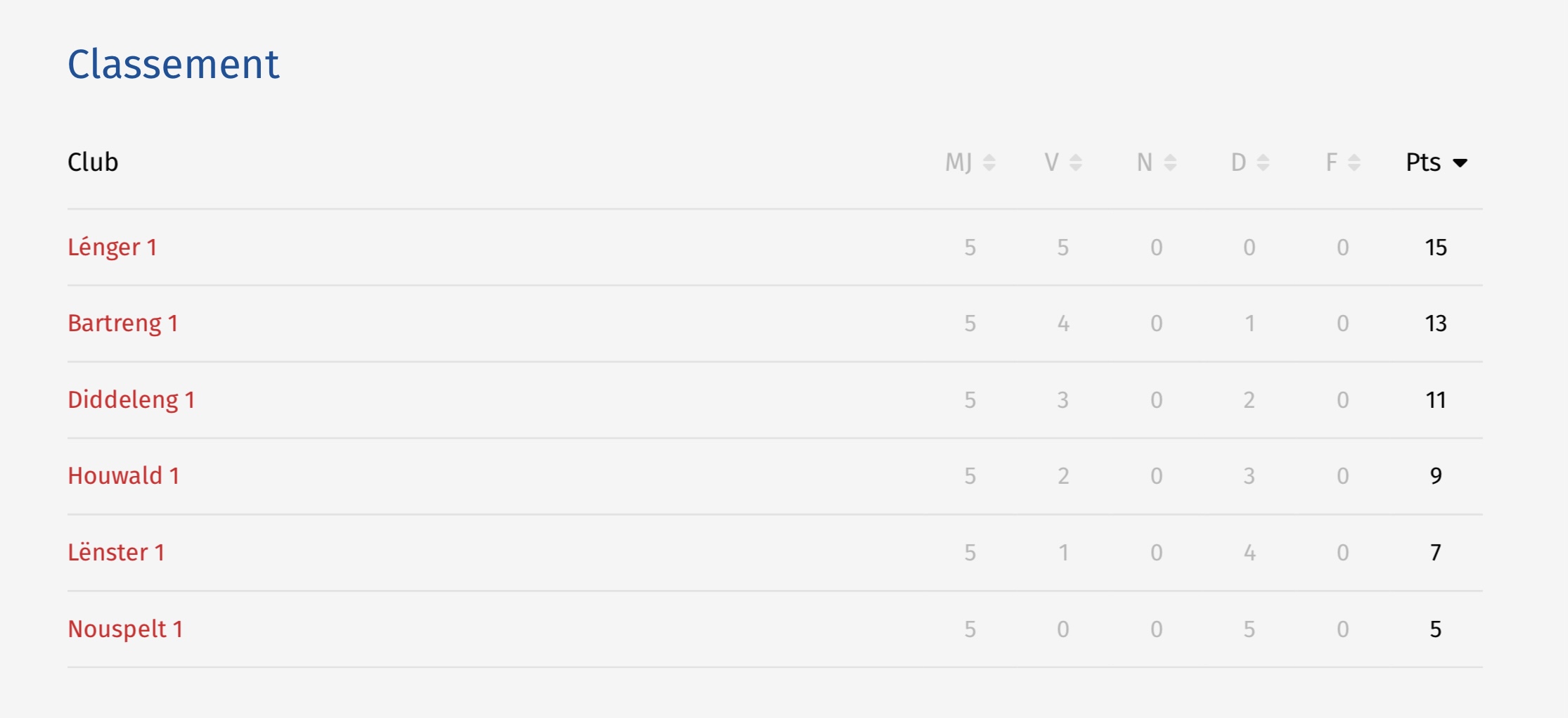
Task: Click the Pts column header
Action: click(1423, 162)
